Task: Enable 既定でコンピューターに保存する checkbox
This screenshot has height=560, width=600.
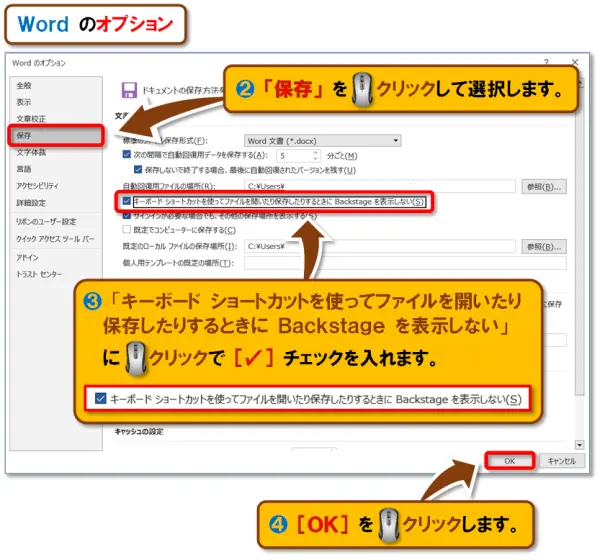Action: [127, 230]
